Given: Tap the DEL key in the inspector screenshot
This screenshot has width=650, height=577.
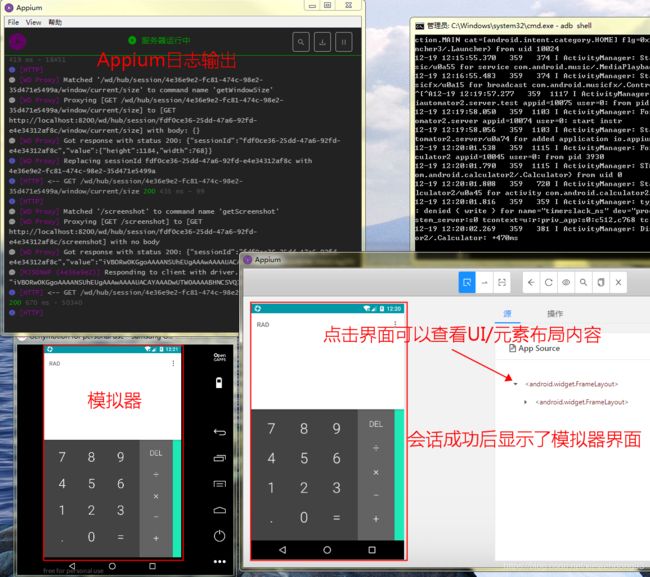Looking at the screenshot, I should point(376,424).
